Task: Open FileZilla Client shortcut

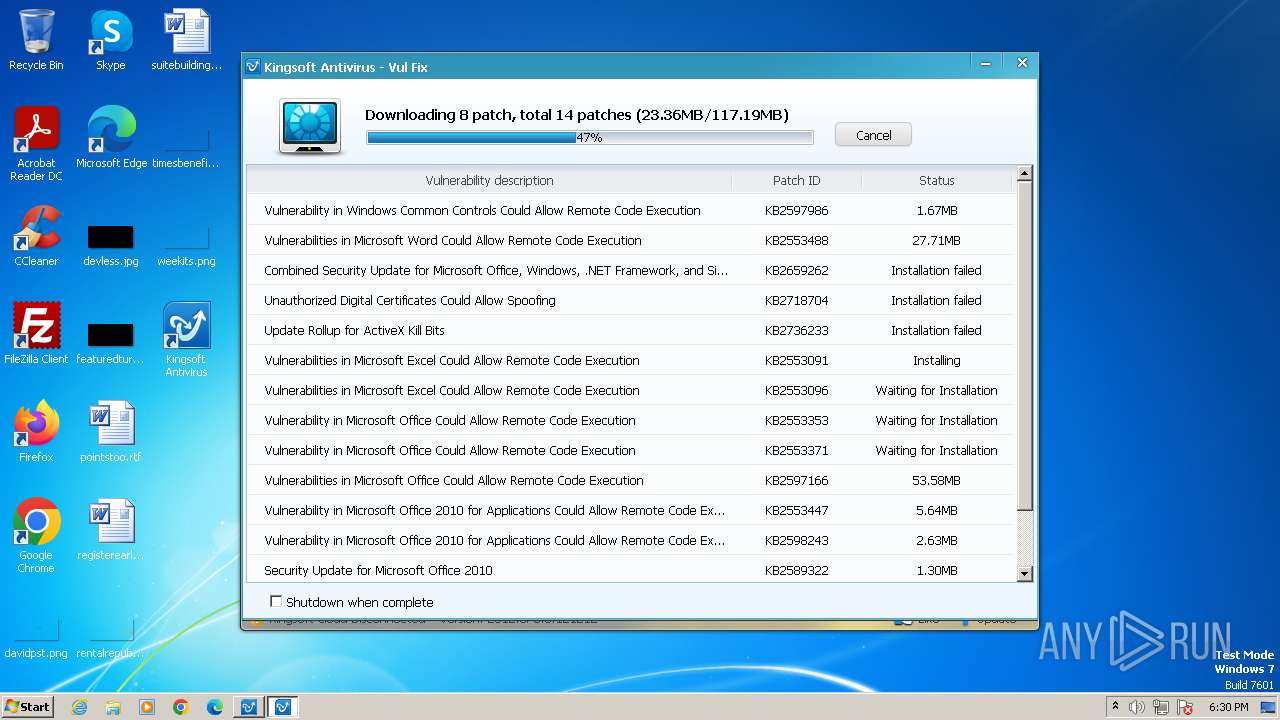Action: (36, 334)
